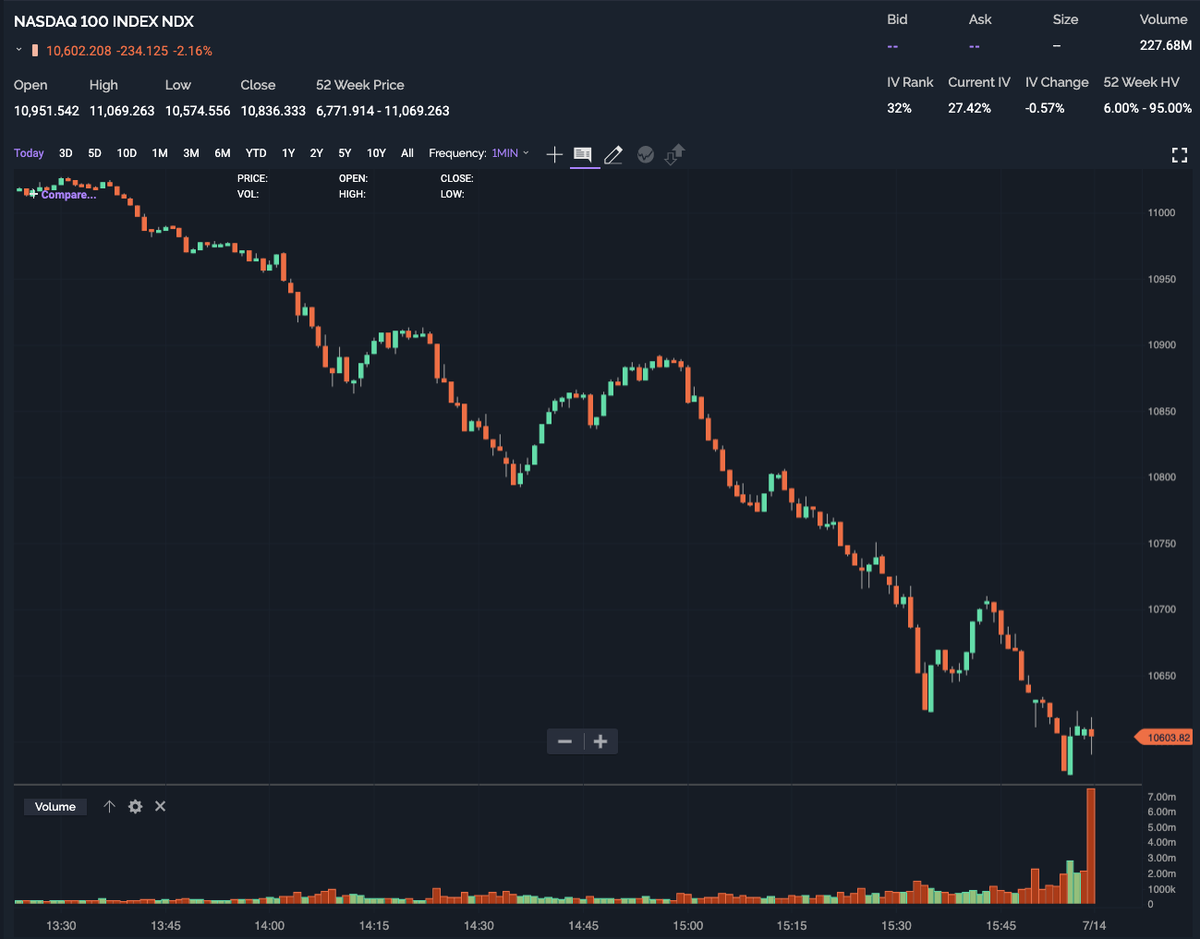
Task: Click the 10800 price axis label
Action: tap(1161, 477)
